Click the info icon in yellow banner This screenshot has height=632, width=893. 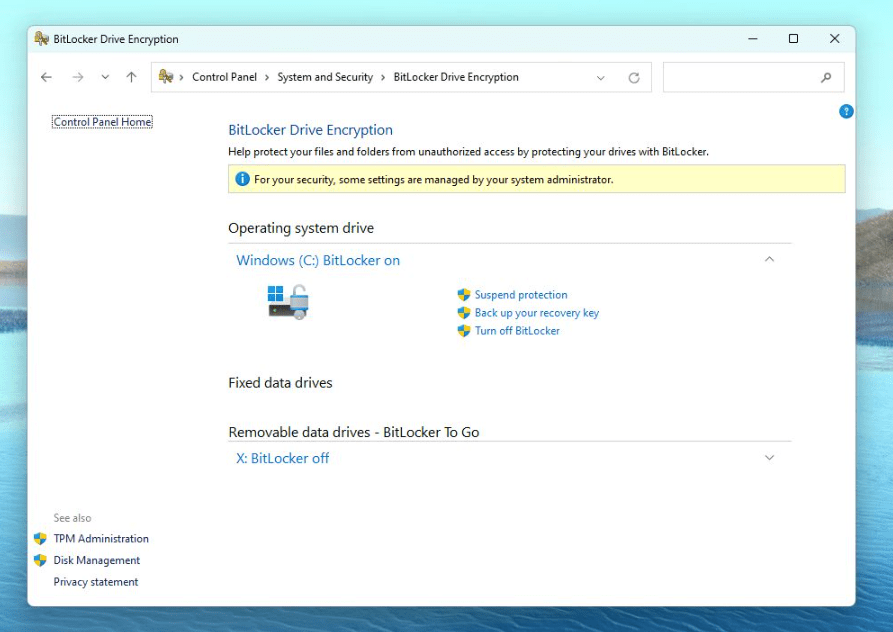243,179
